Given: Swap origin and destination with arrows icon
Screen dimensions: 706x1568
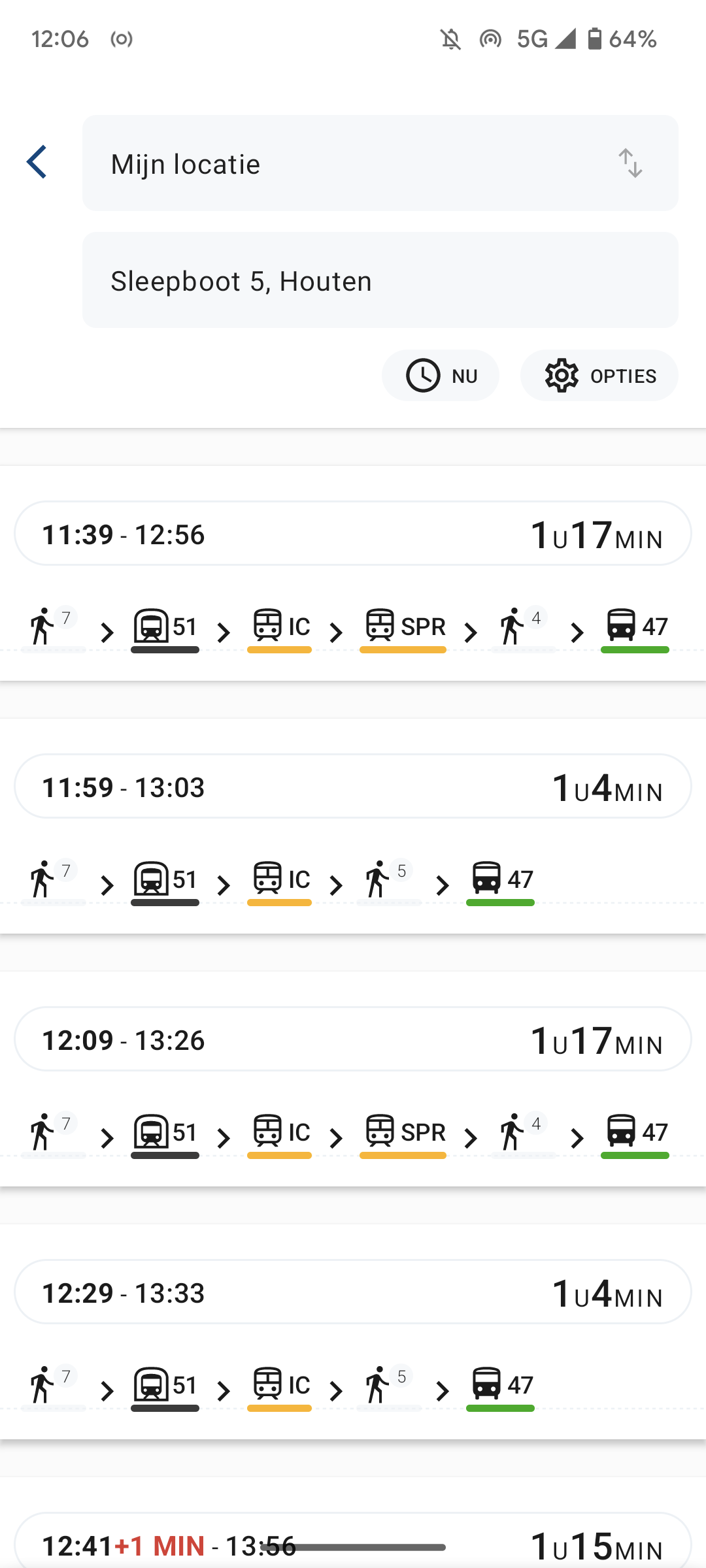Looking at the screenshot, I should (630, 163).
